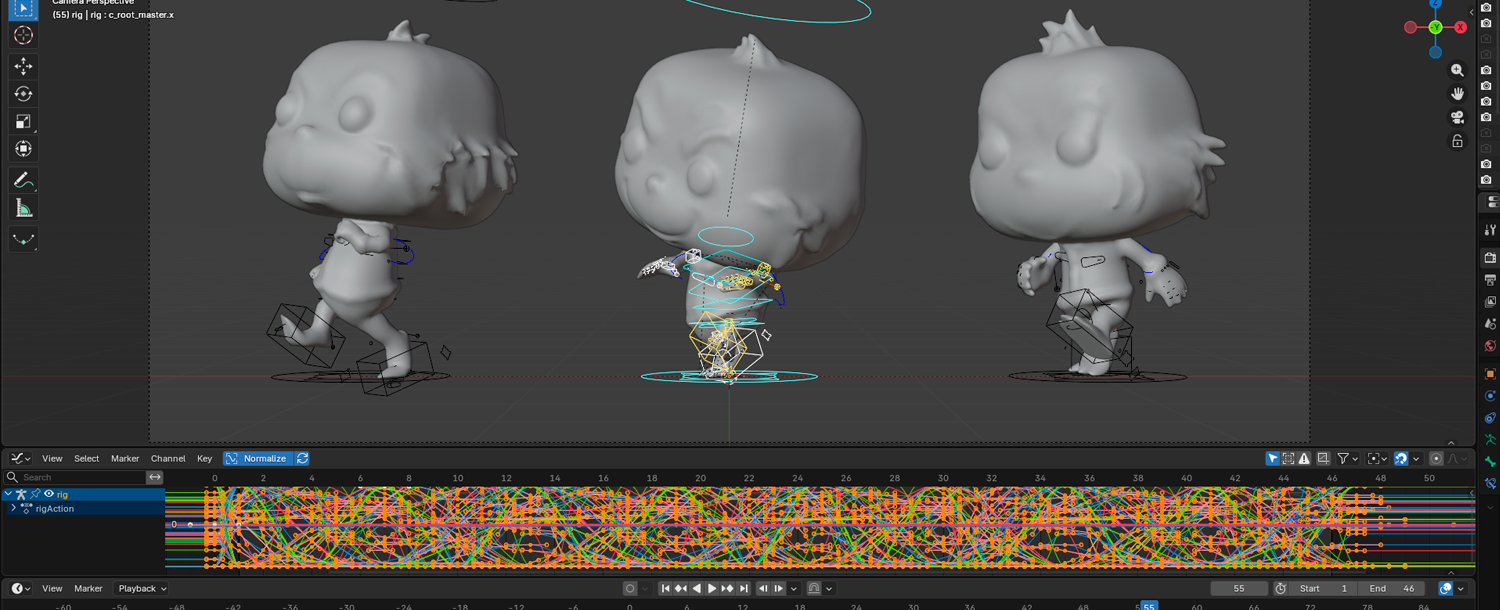Select the Cursor tool in viewport toolbar
Viewport: 1500px width, 610px height.
[23, 35]
